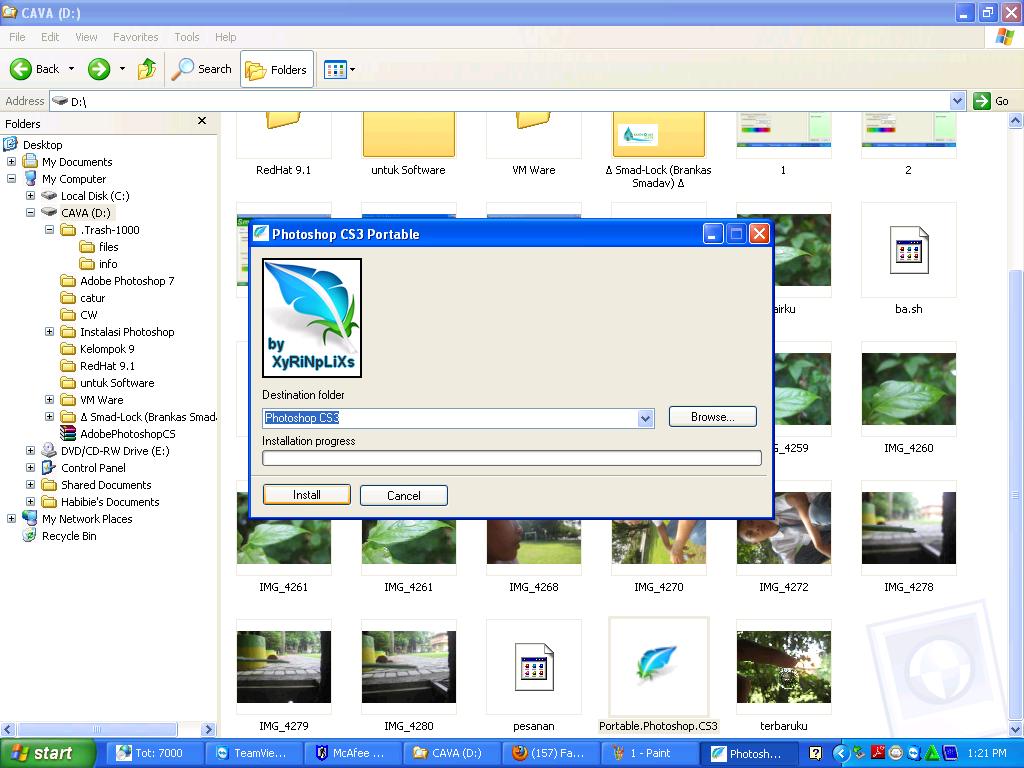1024x768 pixels.
Task: Expand My Documents in folder tree
Action: click(x=11, y=161)
